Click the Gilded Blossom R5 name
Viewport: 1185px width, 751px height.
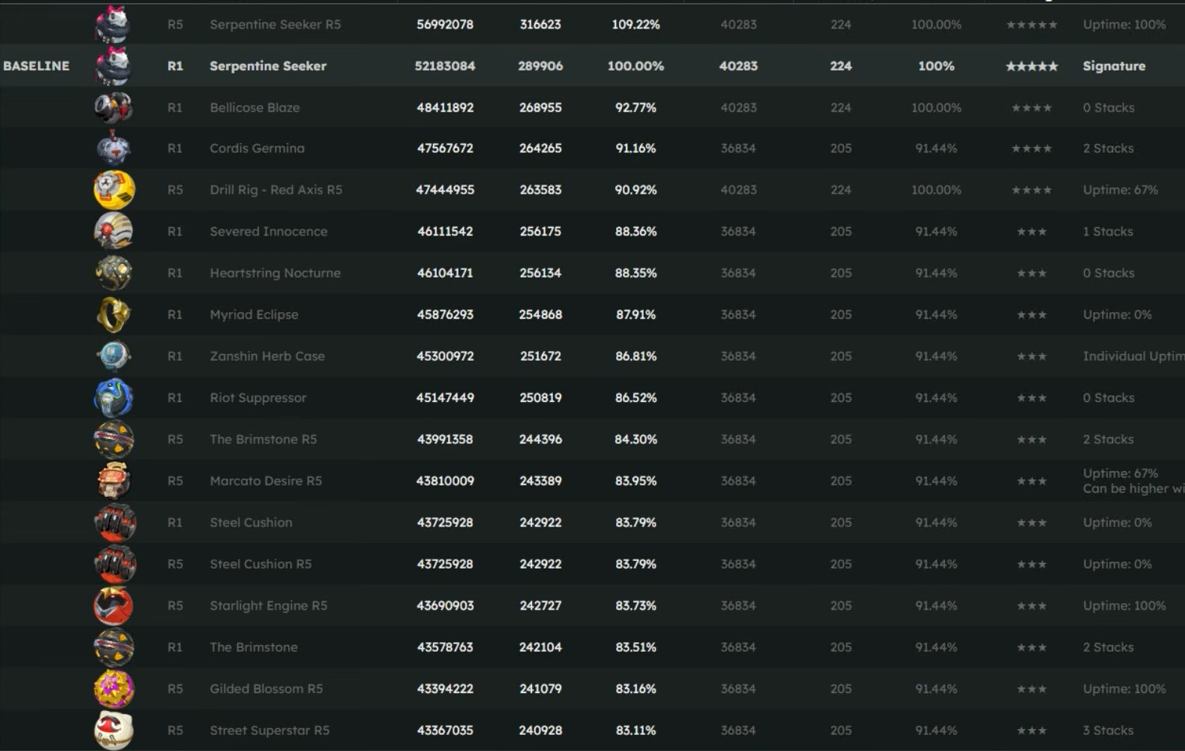point(266,688)
